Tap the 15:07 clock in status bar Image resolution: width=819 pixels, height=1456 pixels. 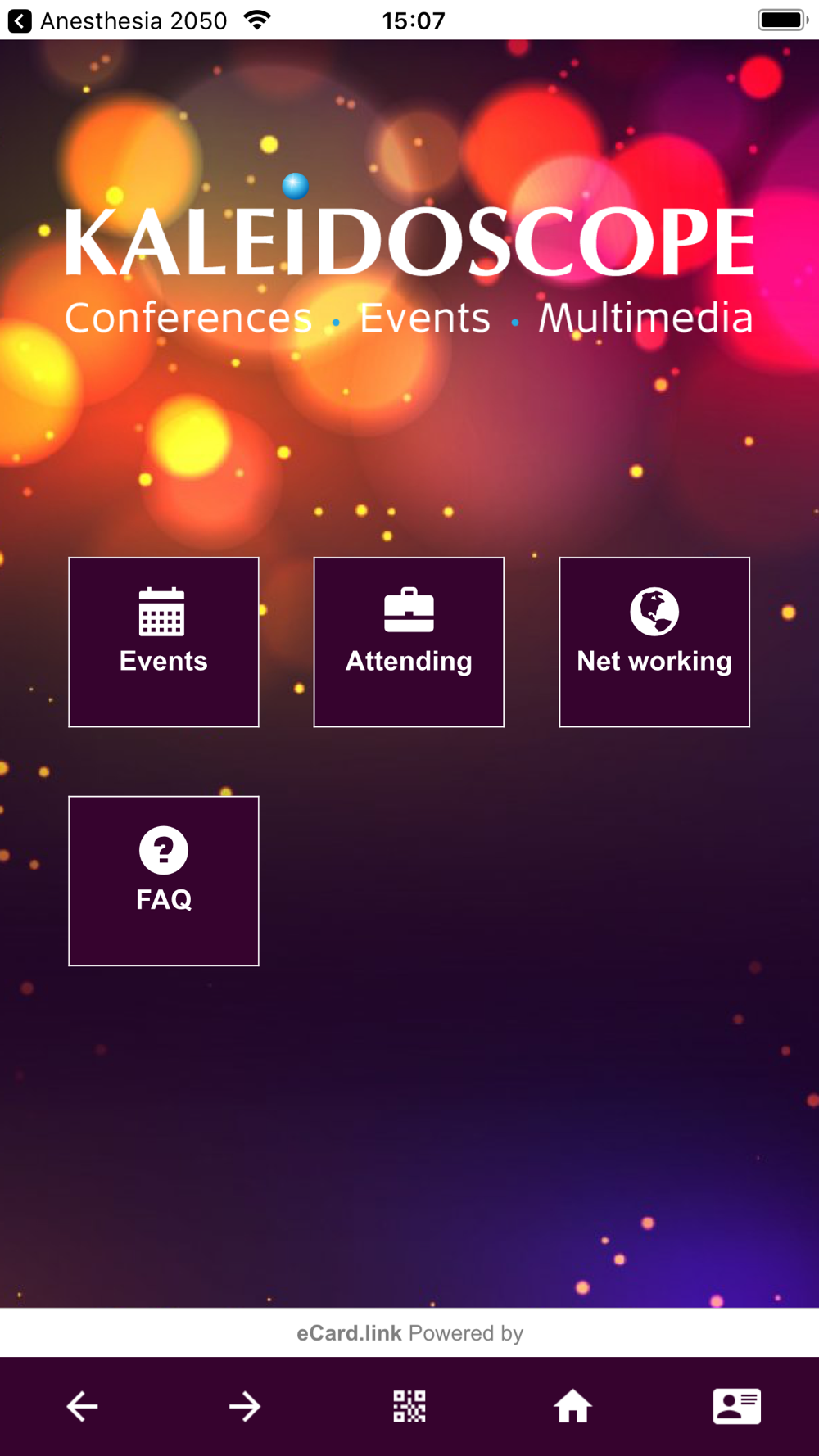coord(414,20)
